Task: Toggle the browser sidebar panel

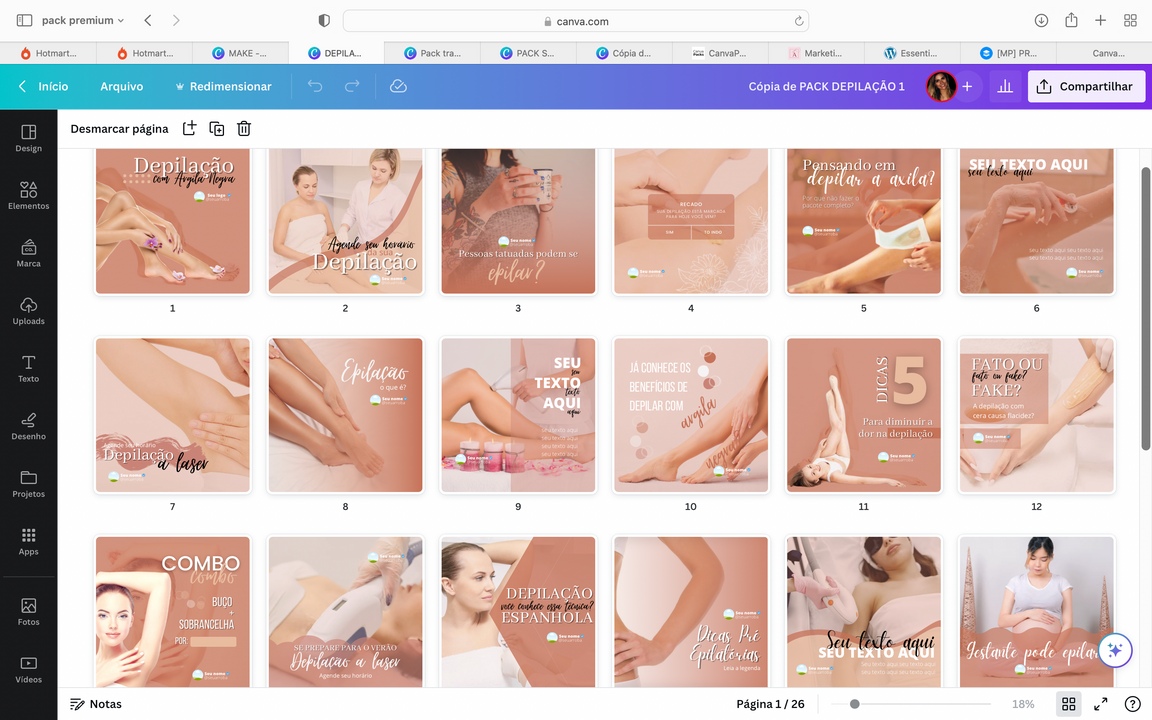Action: coord(24,21)
